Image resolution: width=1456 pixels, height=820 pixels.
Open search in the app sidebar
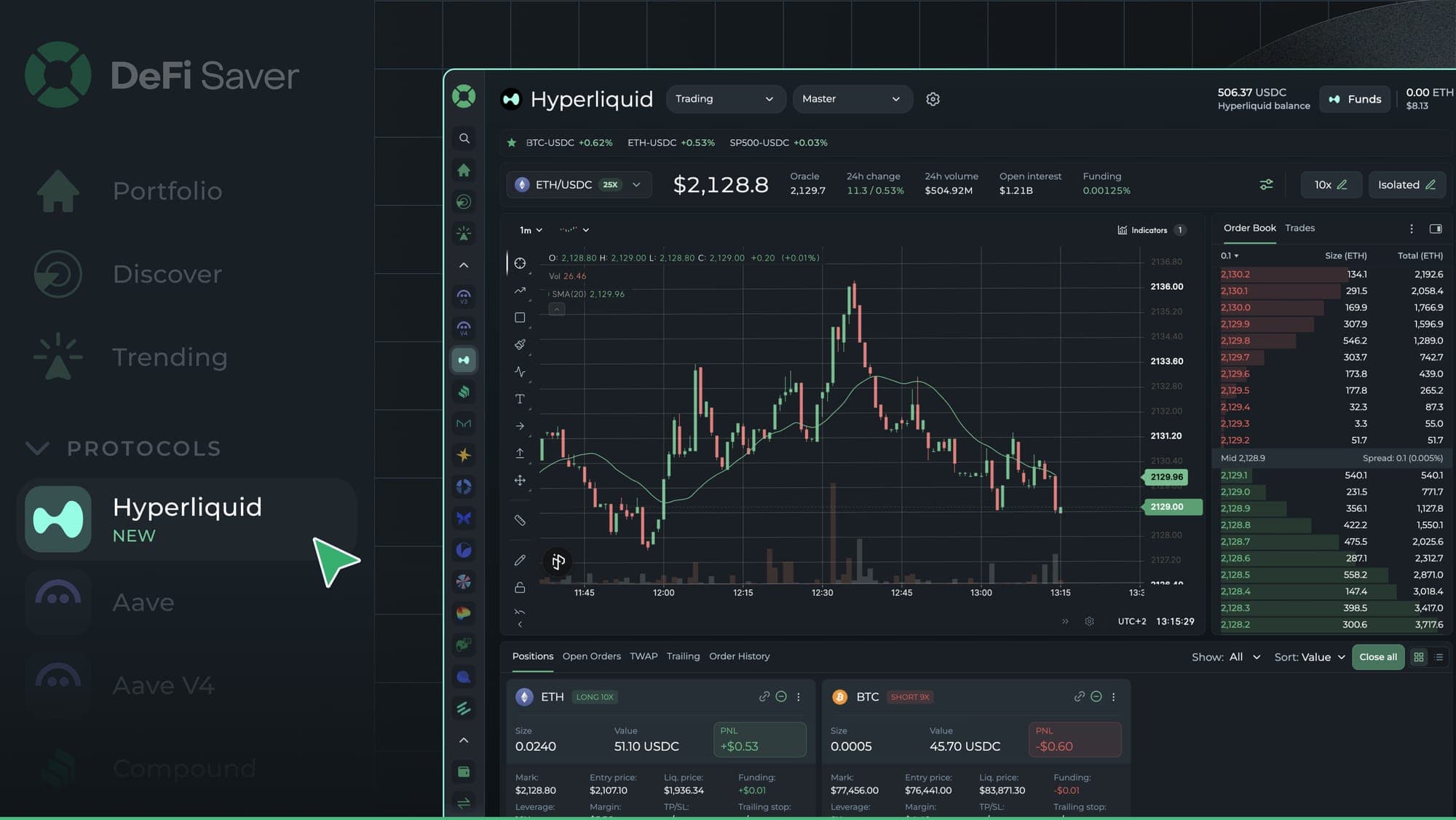coord(464,138)
